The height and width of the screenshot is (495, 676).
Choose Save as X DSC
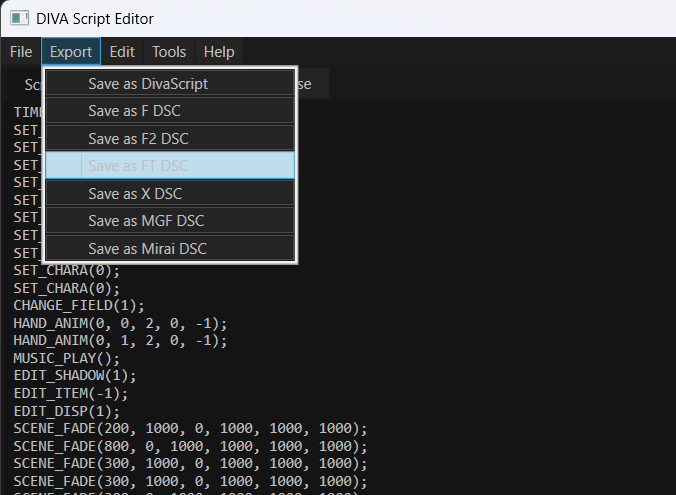[170, 194]
